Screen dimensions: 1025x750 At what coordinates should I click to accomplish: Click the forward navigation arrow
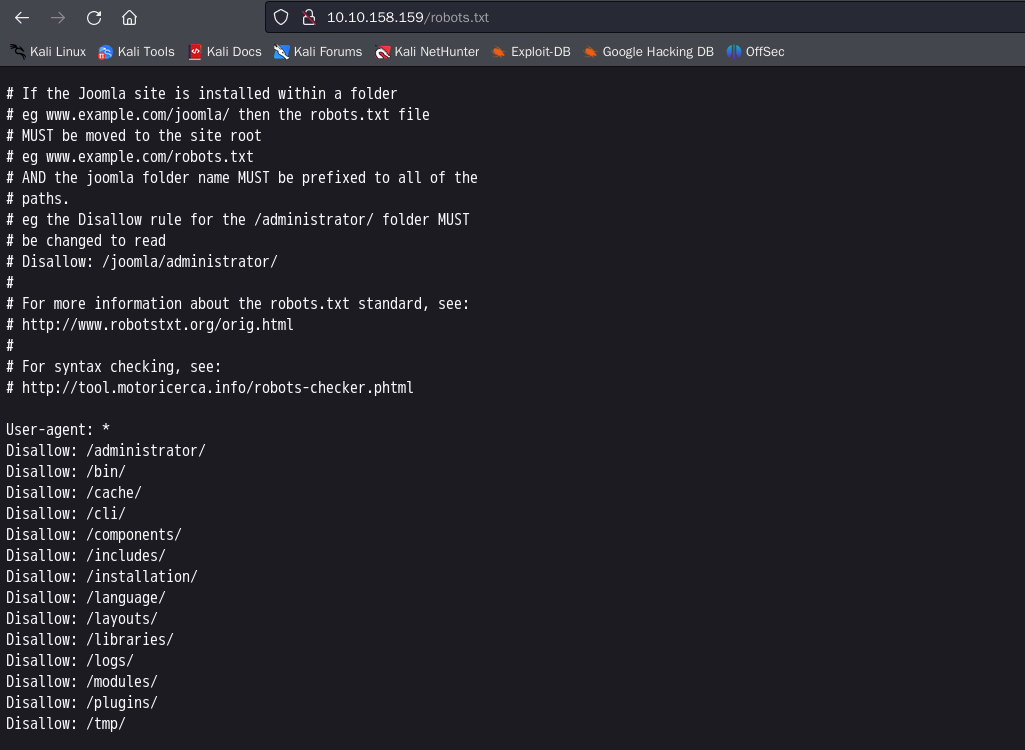pyautogui.click(x=58, y=18)
